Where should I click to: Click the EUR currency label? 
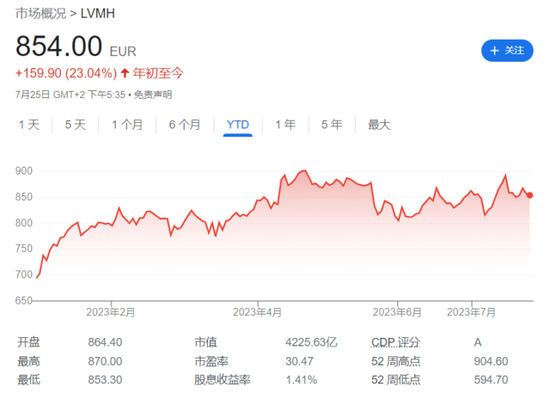click(123, 52)
